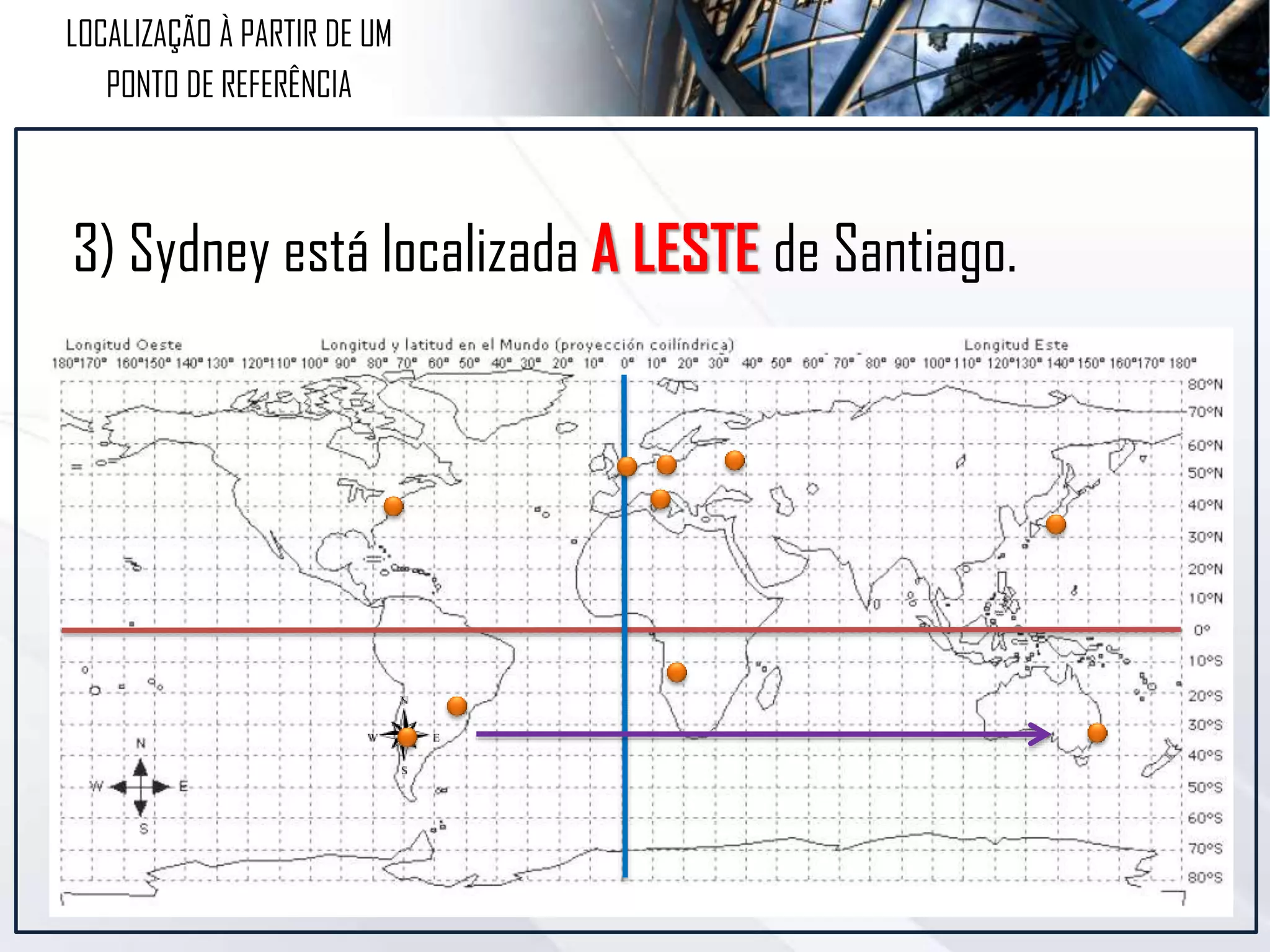Click the '60°N' latitude label
Viewport: 1270px width, 952px height.
coord(1206,446)
